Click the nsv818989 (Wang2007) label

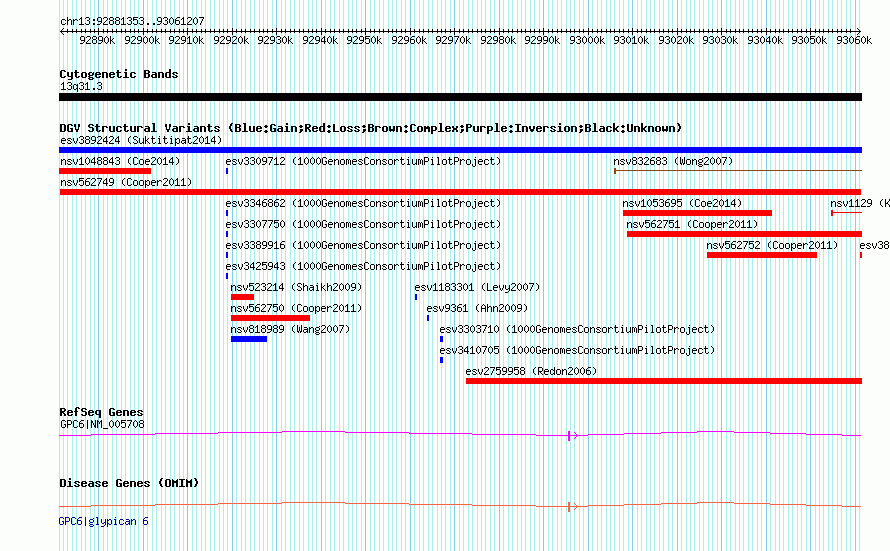290,329
